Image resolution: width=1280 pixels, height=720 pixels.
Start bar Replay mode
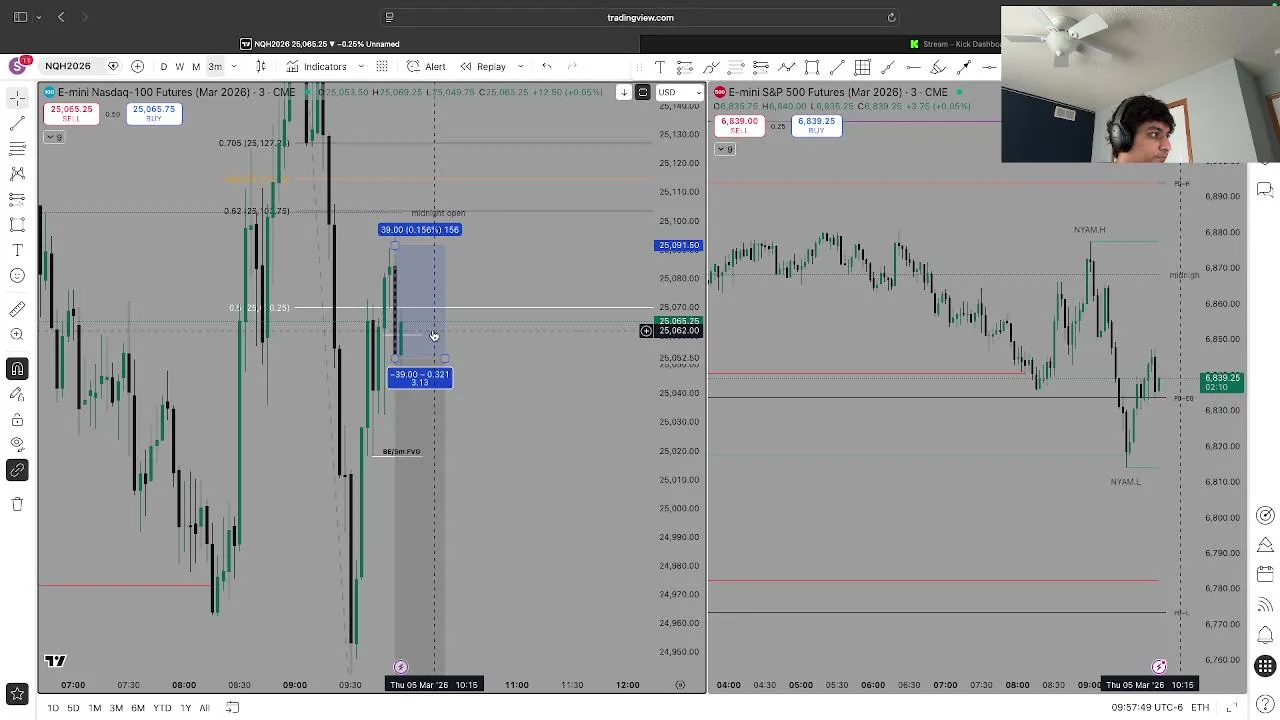(x=483, y=66)
